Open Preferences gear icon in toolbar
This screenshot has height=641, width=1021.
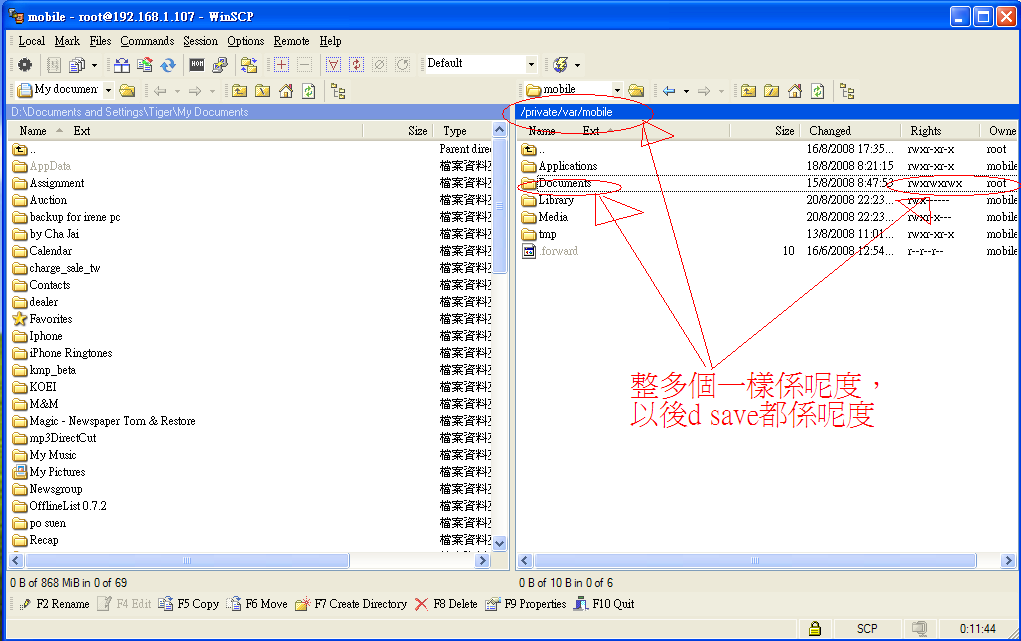click(x=25, y=65)
